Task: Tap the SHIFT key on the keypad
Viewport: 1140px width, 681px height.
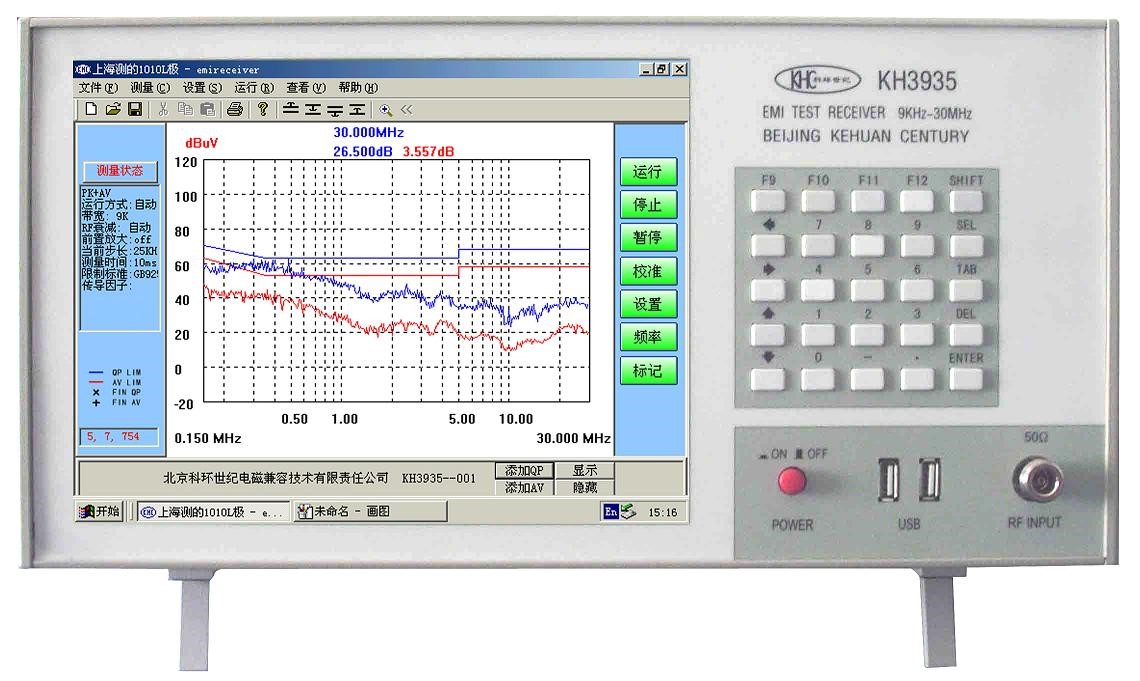Action: click(966, 201)
